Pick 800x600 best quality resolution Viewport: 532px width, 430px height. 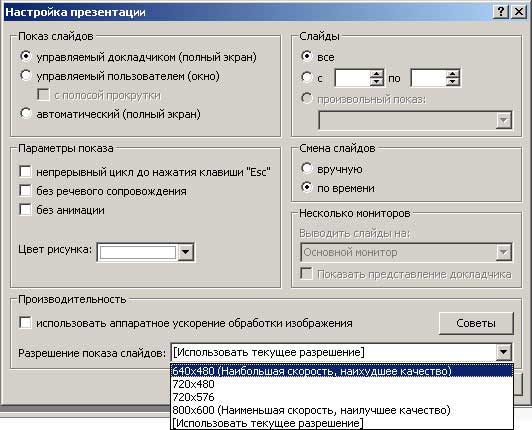pos(342,410)
